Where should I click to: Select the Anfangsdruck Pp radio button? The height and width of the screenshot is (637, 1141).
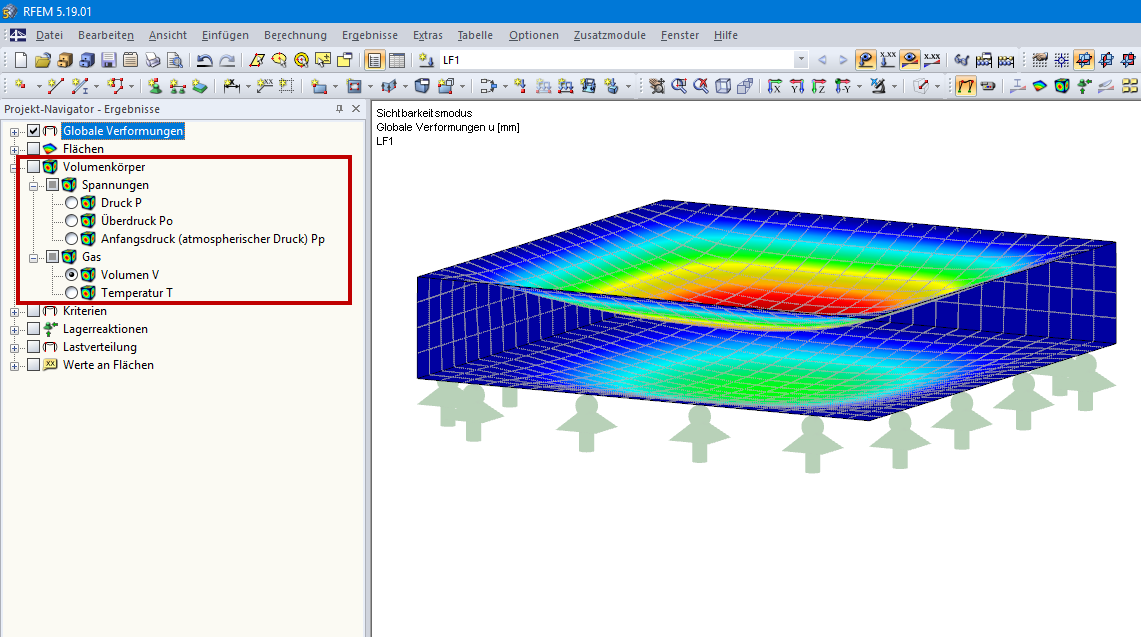coord(71,239)
